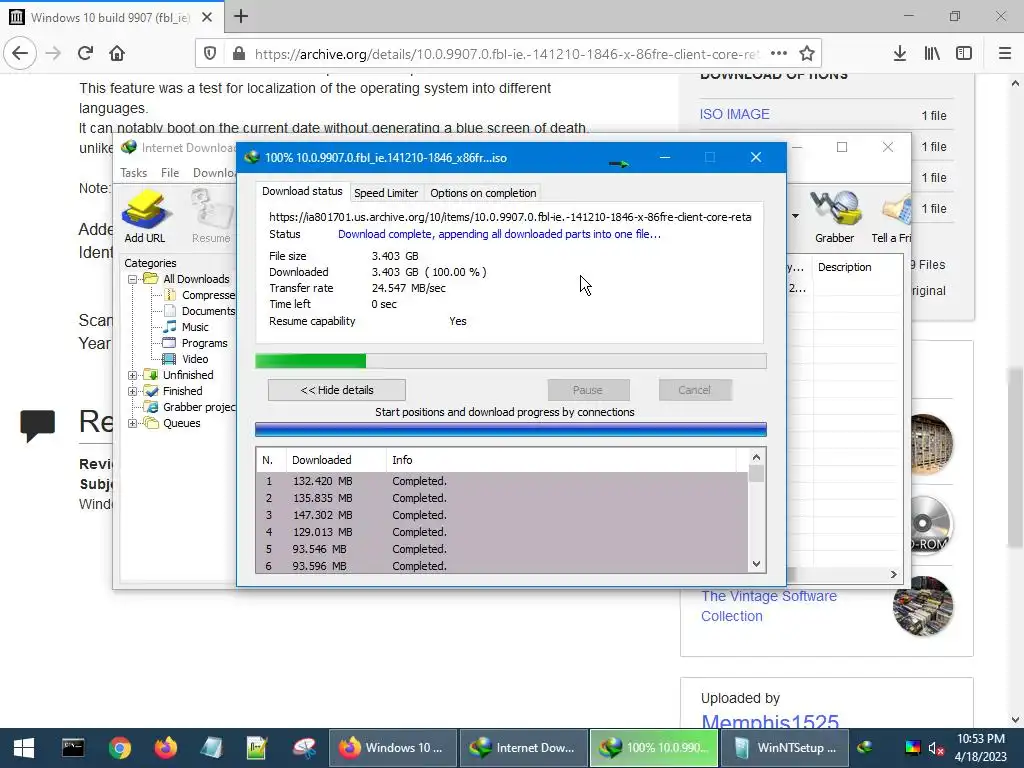
Task: Open the Firefox library icon
Action: pos(932,54)
